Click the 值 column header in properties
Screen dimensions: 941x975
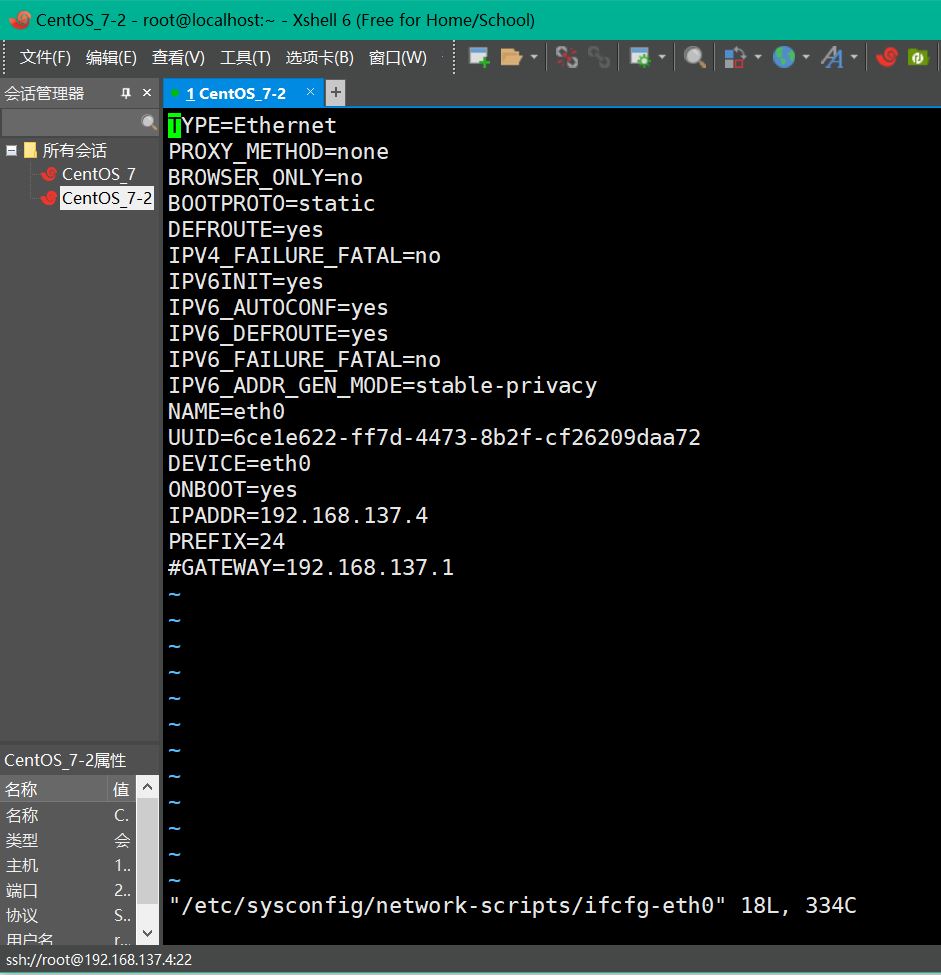(121, 789)
